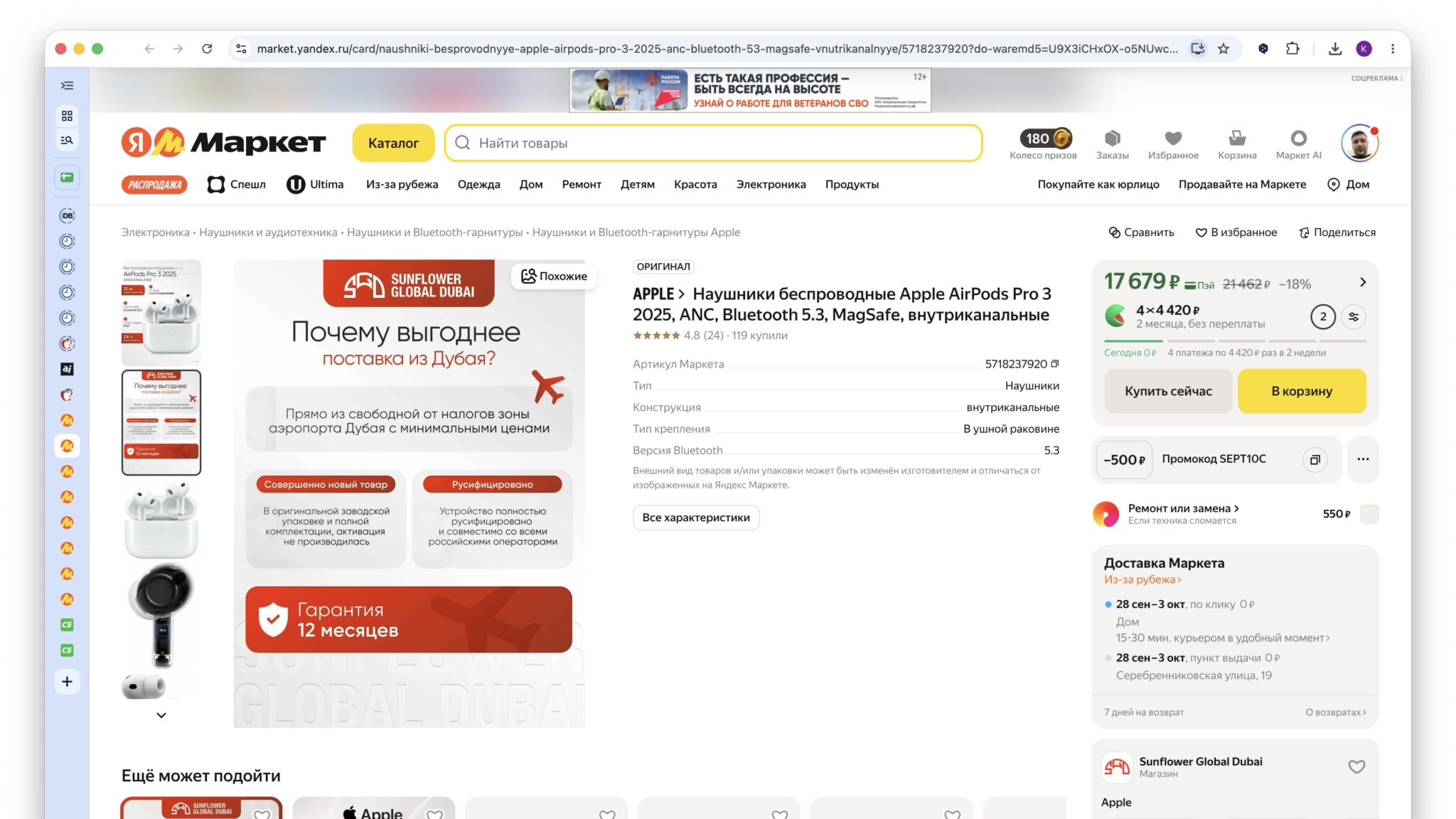The width and height of the screenshot is (1456, 819).
Task: Open Спешл in the navigation bar
Action: [x=236, y=185]
